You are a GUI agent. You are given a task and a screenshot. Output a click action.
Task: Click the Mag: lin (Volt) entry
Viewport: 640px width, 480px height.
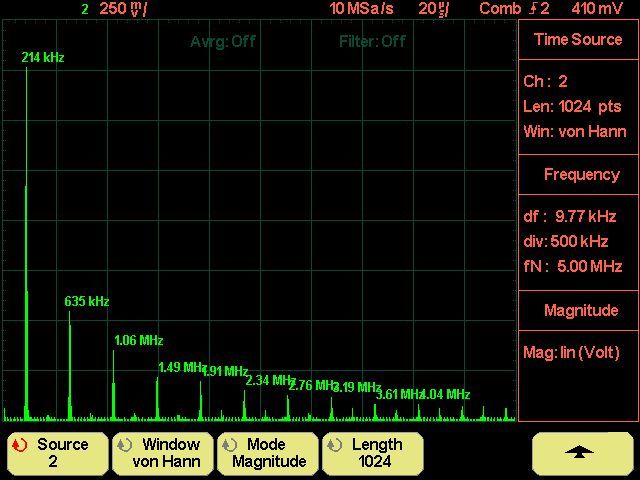point(571,353)
